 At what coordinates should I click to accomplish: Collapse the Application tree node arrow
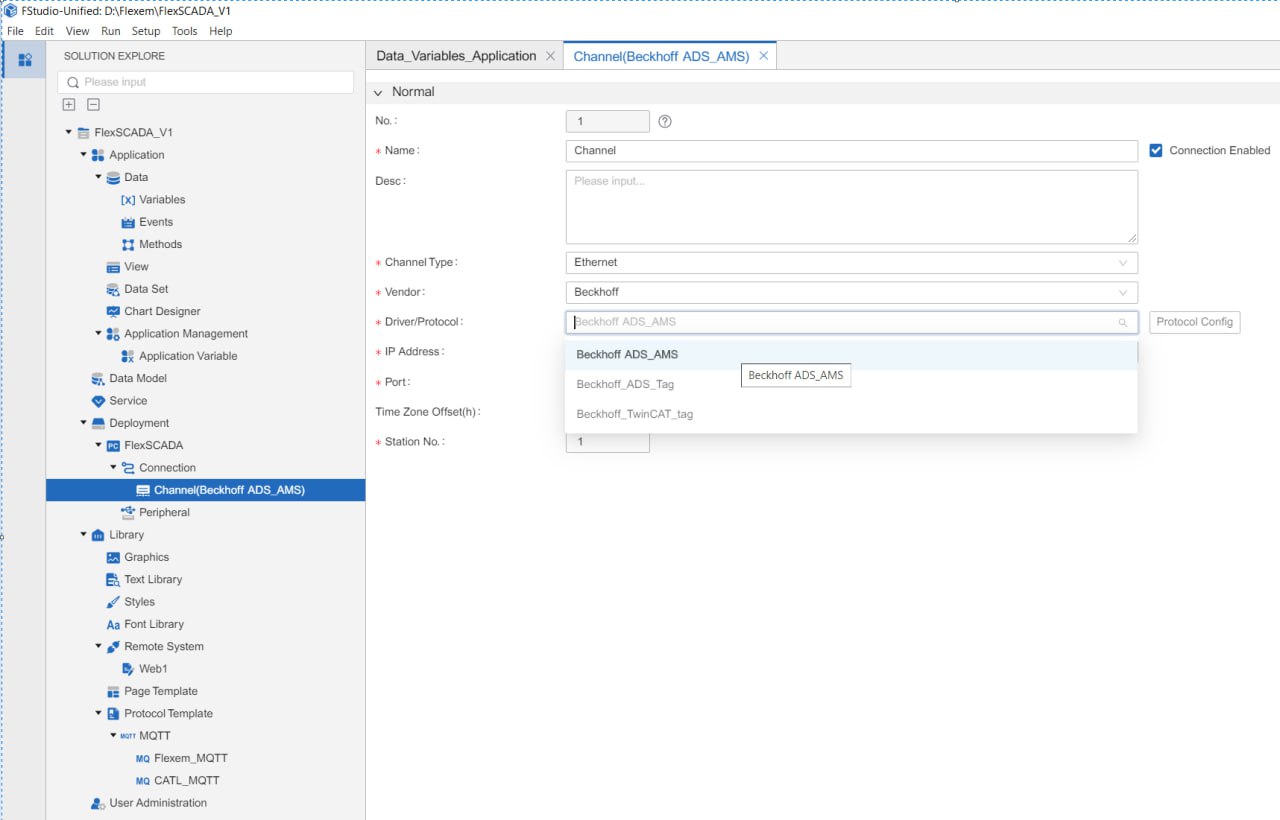coord(84,155)
